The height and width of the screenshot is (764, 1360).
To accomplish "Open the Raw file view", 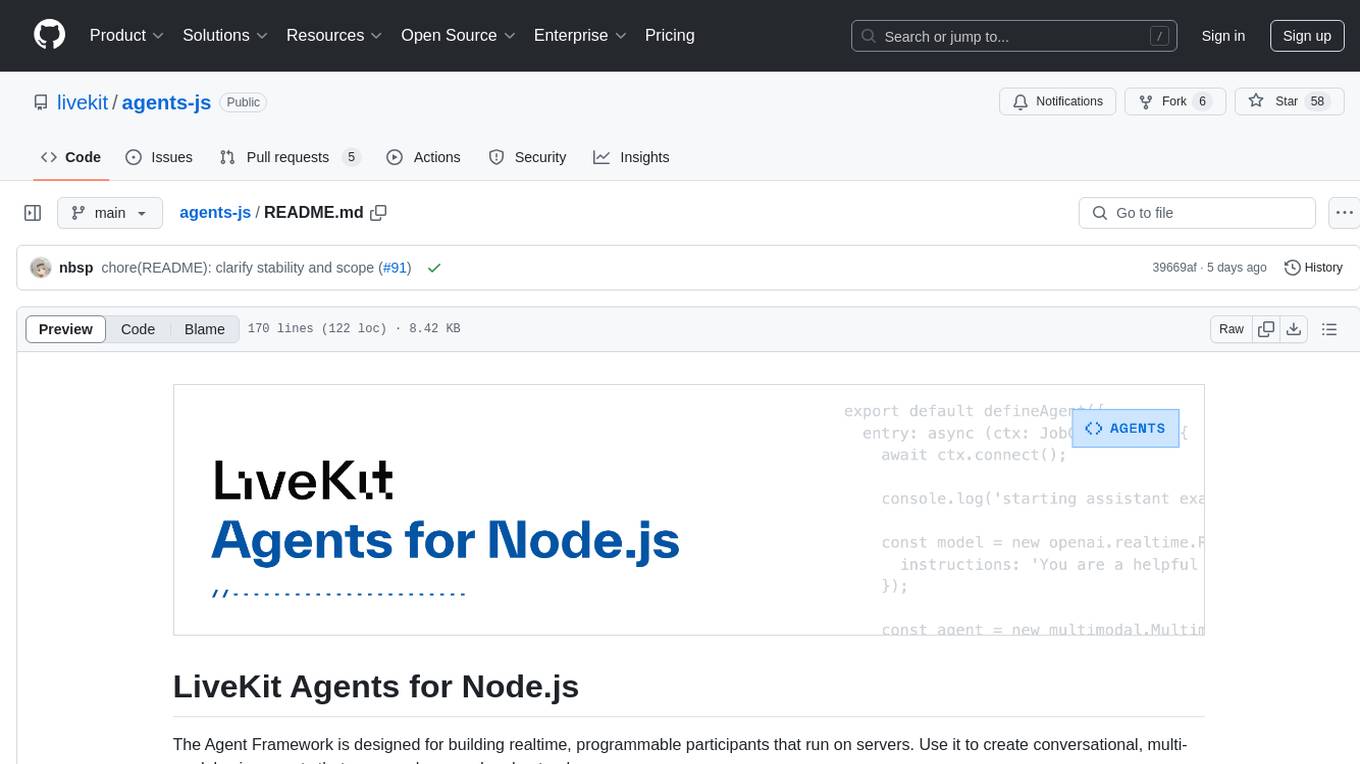I will [1231, 329].
